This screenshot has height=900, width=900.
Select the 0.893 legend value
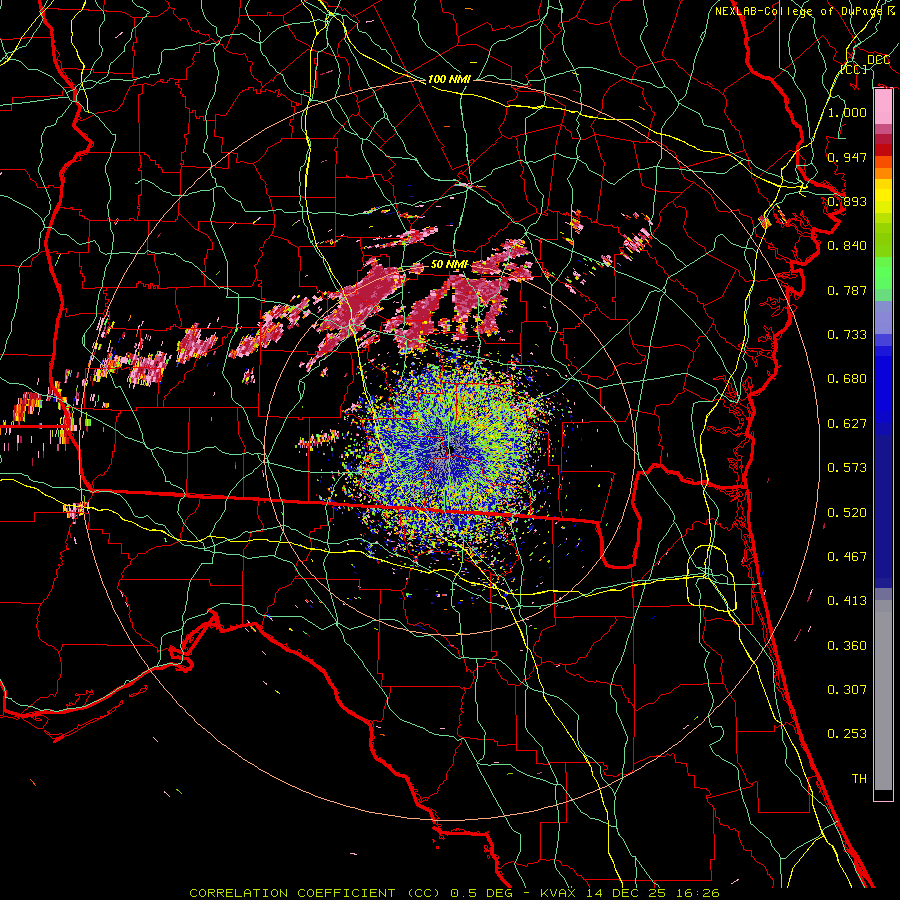click(847, 201)
